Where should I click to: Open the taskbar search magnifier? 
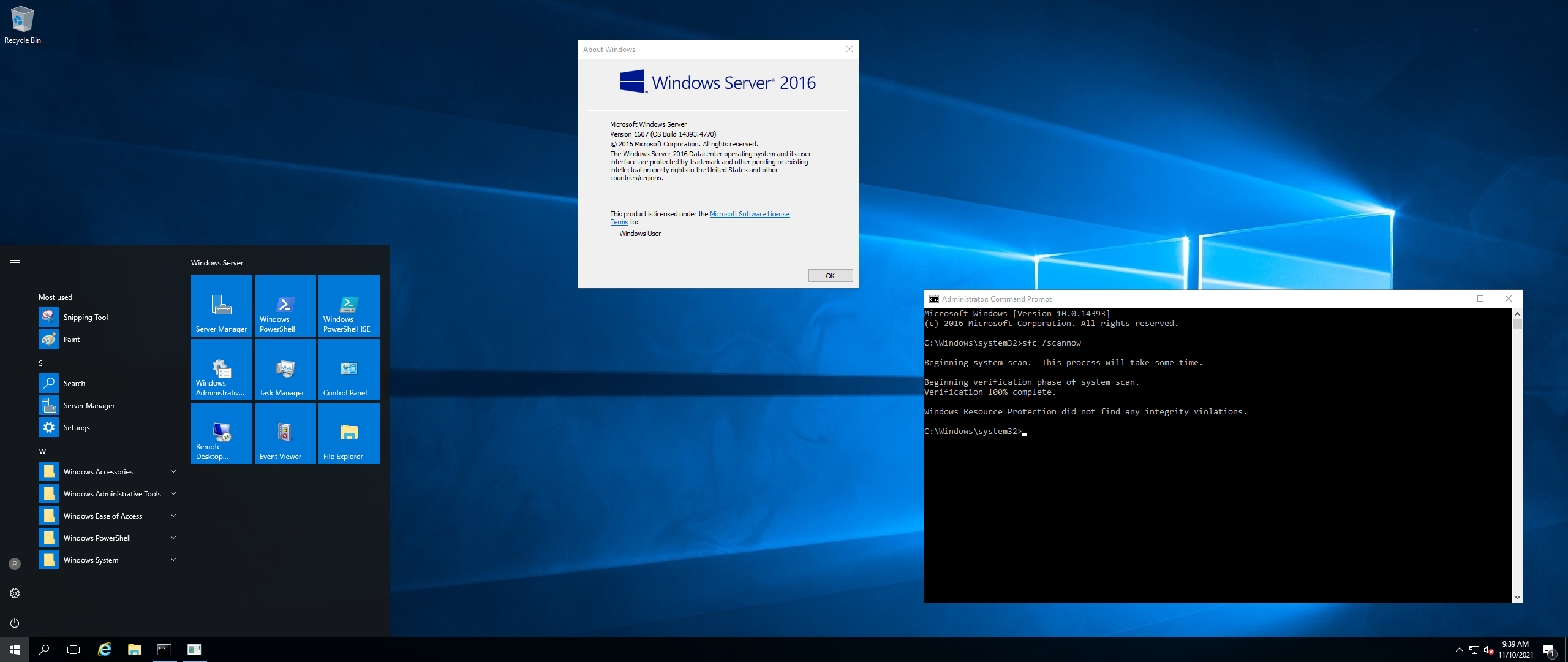[x=44, y=650]
